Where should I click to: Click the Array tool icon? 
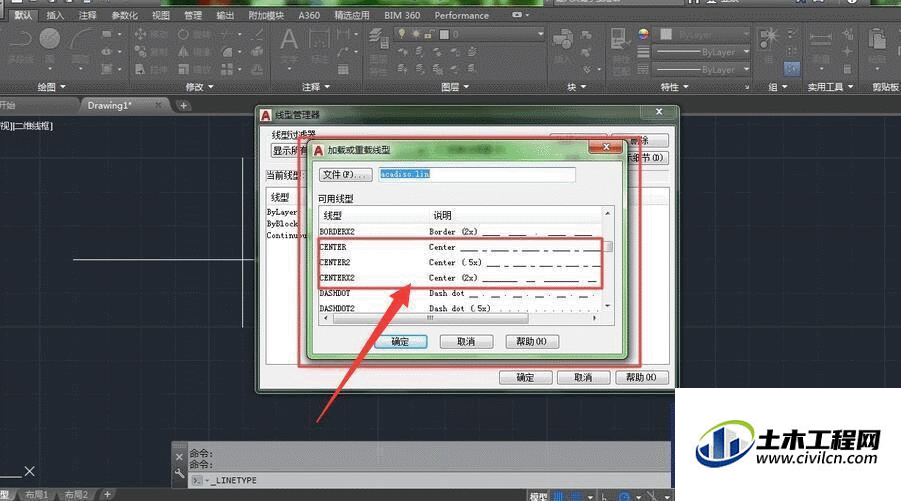point(228,70)
